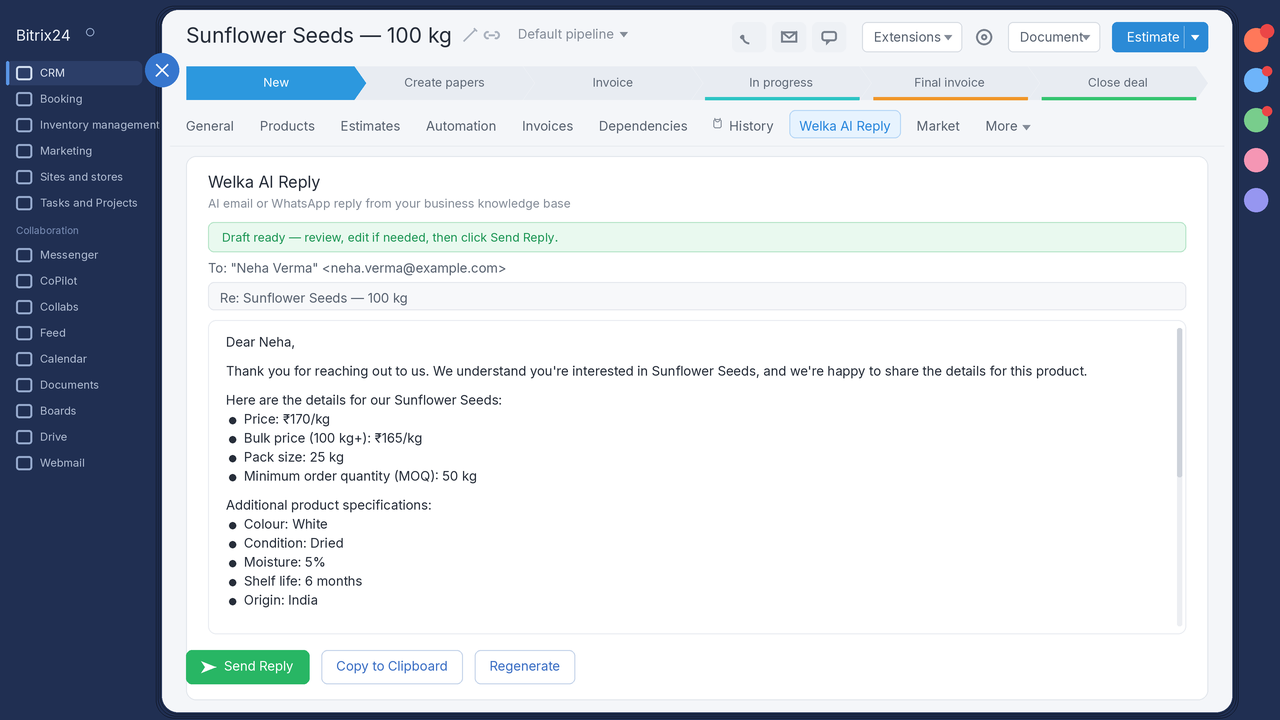
Task: Click the small circle next to Bitrix24 logo
Action: (90, 32)
